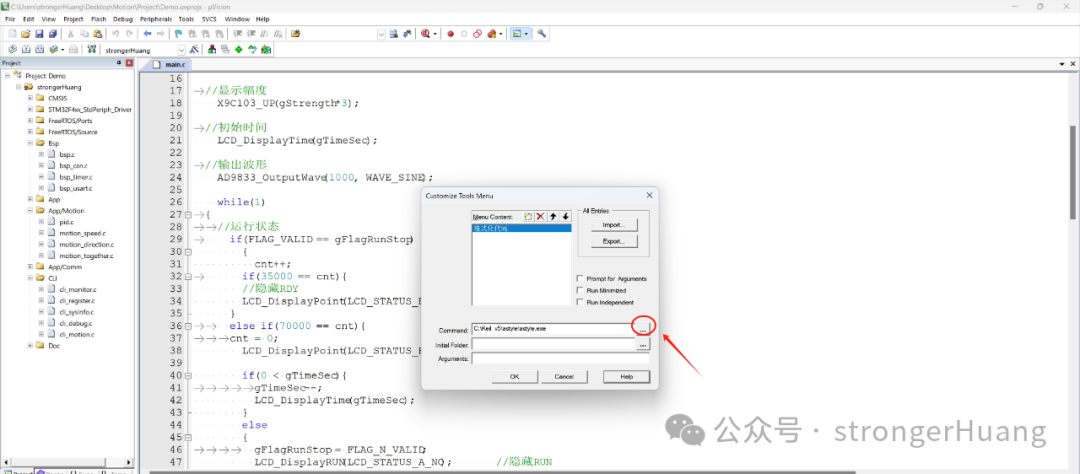The width and height of the screenshot is (1080, 474).
Task: Click the Save All icon
Action: pos(52,34)
